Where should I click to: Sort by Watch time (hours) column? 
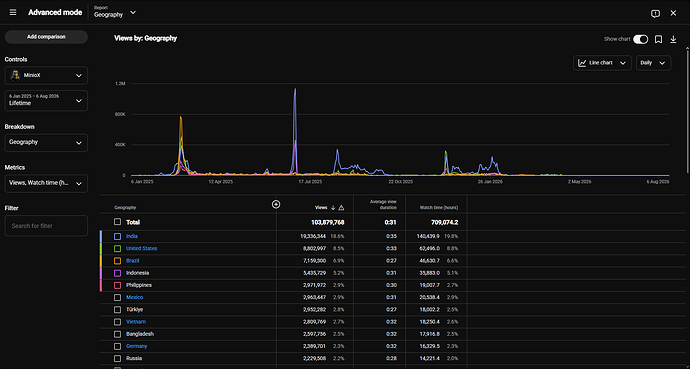click(439, 208)
